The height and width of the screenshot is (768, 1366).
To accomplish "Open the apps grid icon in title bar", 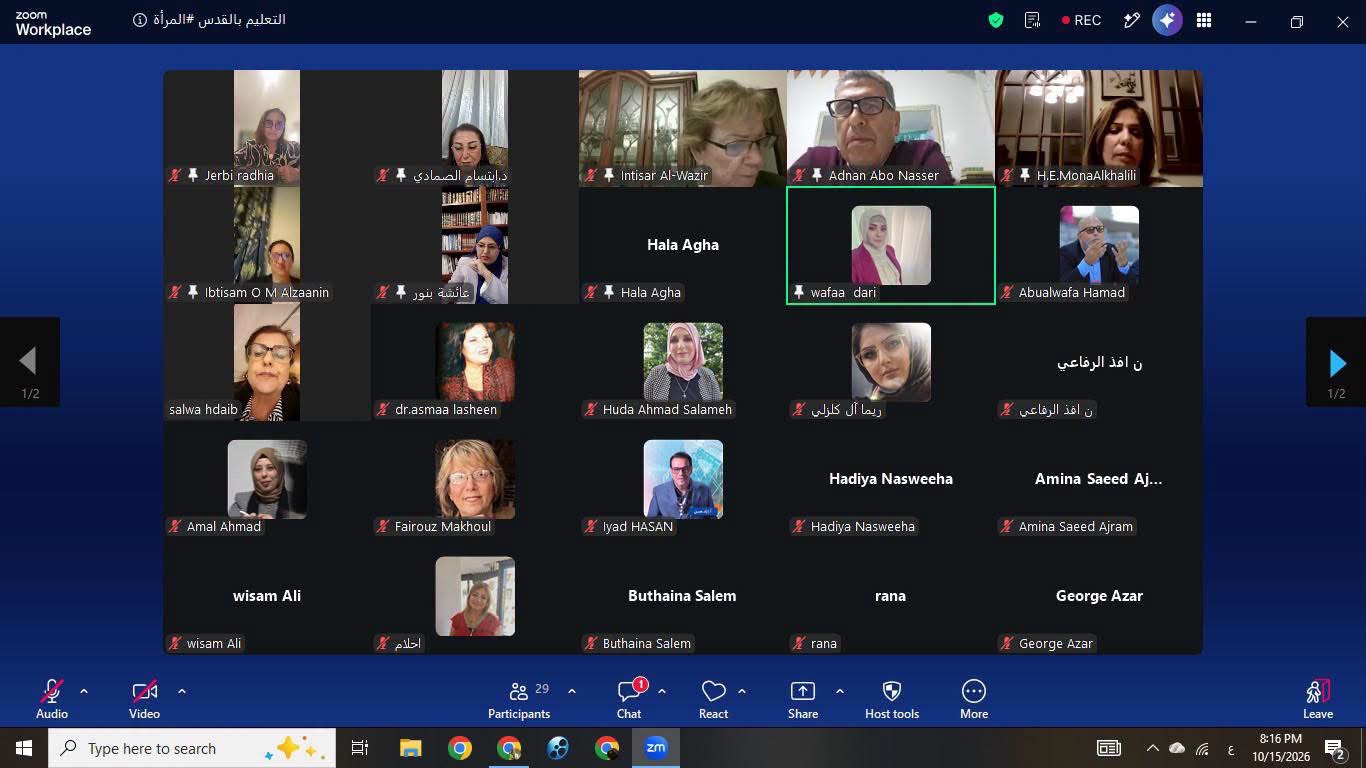I will click(1204, 20).
